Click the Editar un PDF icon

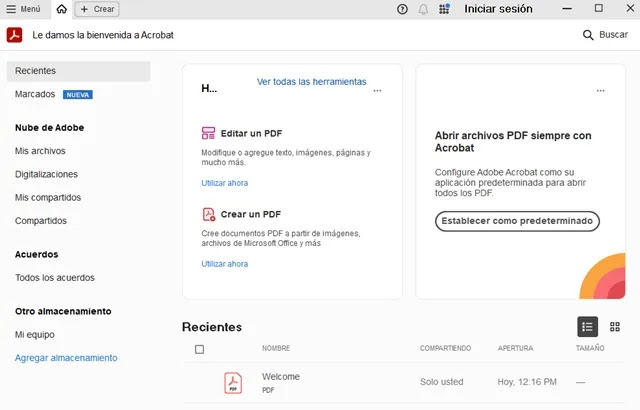click(208, 133)
